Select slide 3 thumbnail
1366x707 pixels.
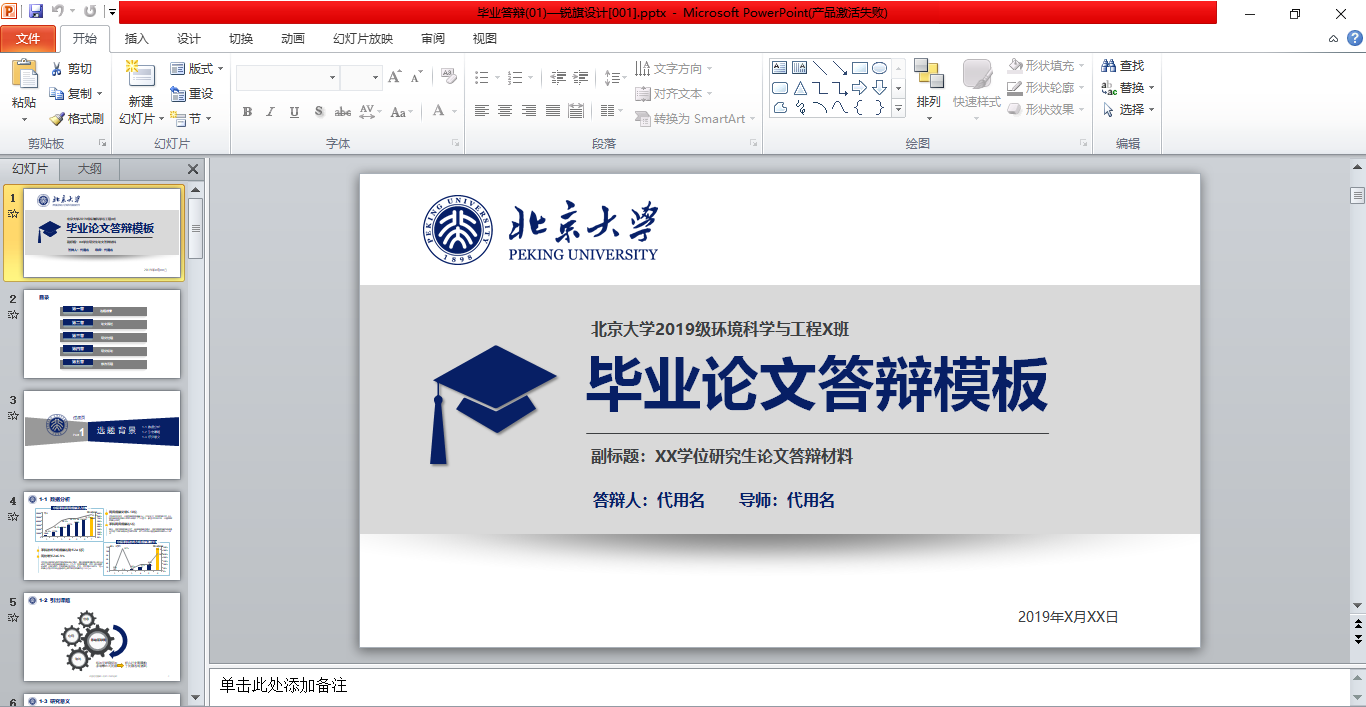point(102,435)
